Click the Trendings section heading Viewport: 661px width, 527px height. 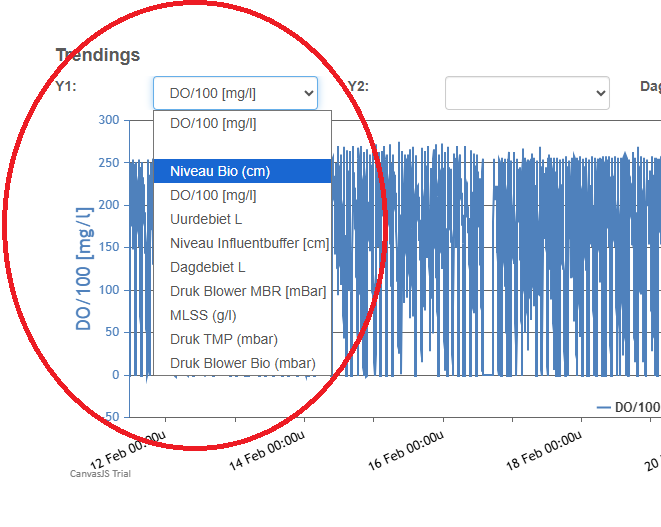click(x=98, y=55)
